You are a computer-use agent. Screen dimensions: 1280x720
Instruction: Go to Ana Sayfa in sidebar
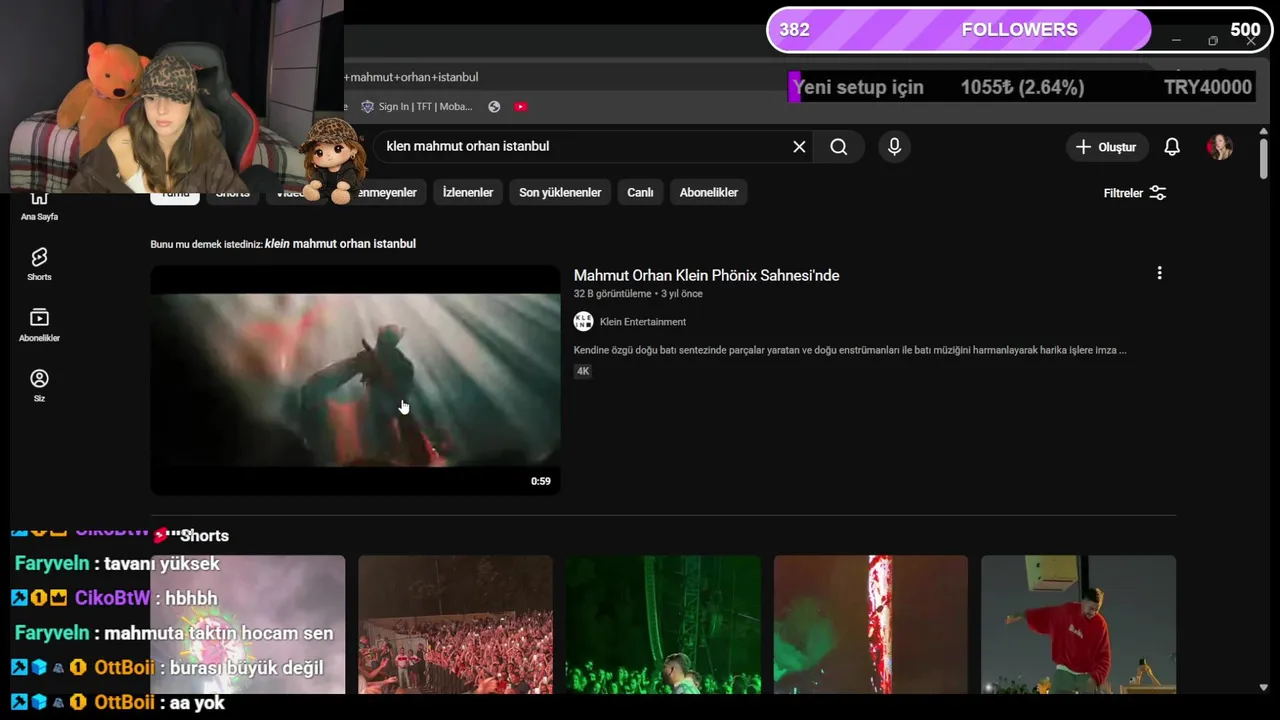coord(39,205)
